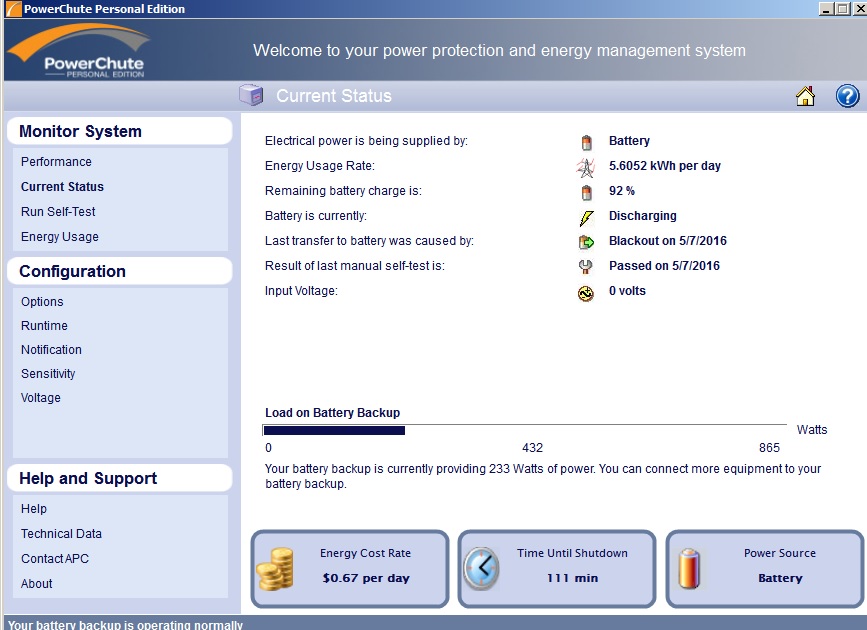Click 'Passed on 5/7/2016' text

click(x=664, y=265)
